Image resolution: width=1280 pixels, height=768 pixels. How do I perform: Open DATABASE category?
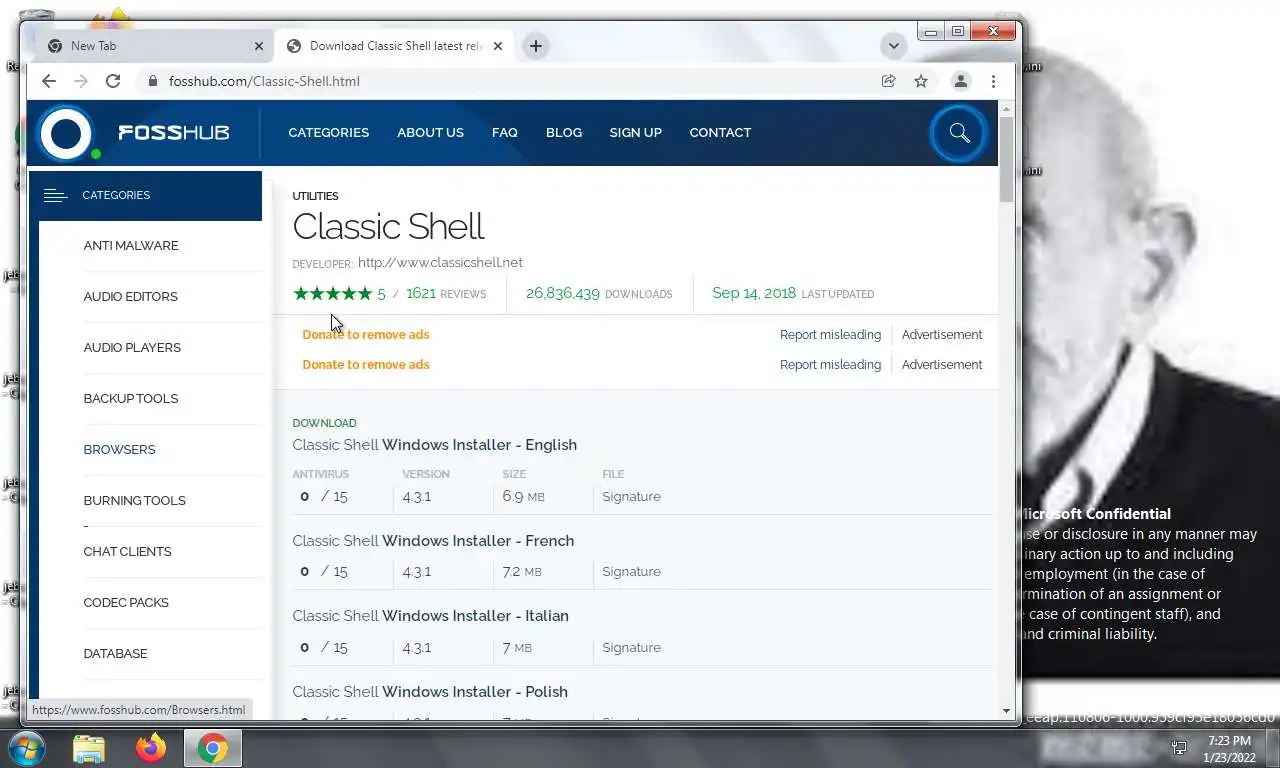point(116,653)
